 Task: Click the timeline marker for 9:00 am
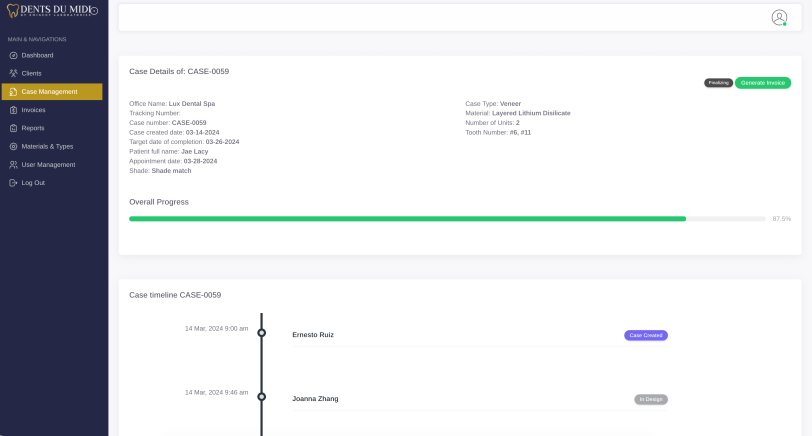262,333
